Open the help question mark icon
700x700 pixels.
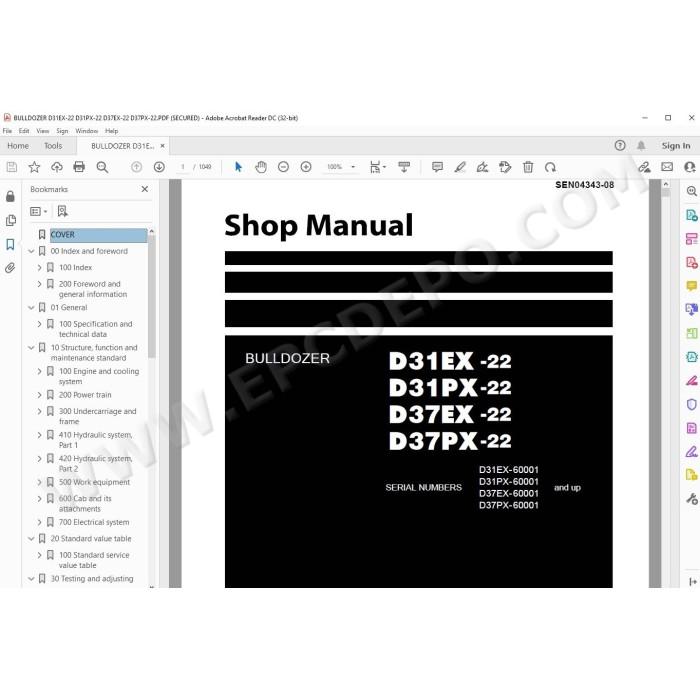click(620, 146)
